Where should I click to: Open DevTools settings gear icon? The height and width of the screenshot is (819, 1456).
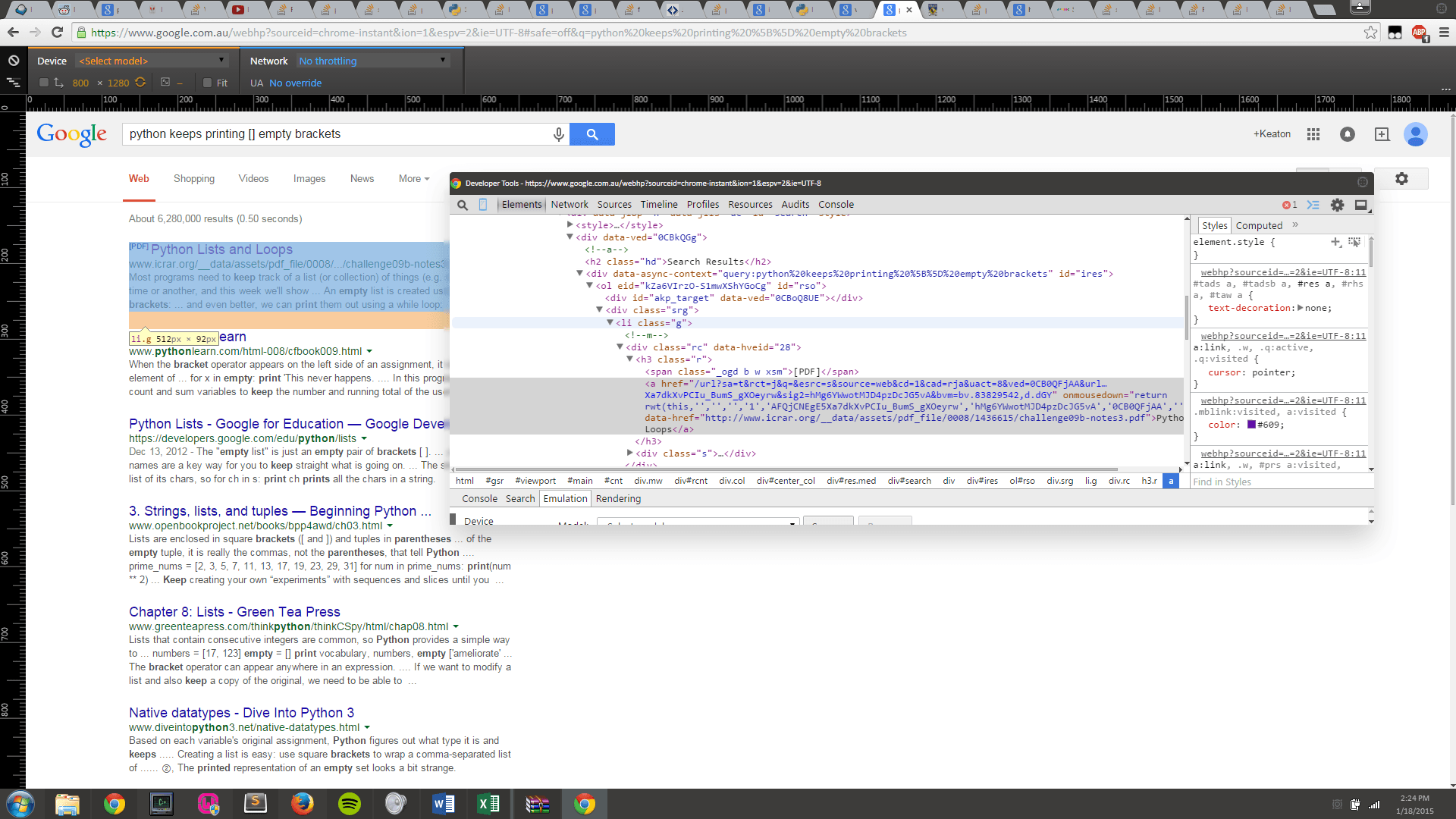1337,205
